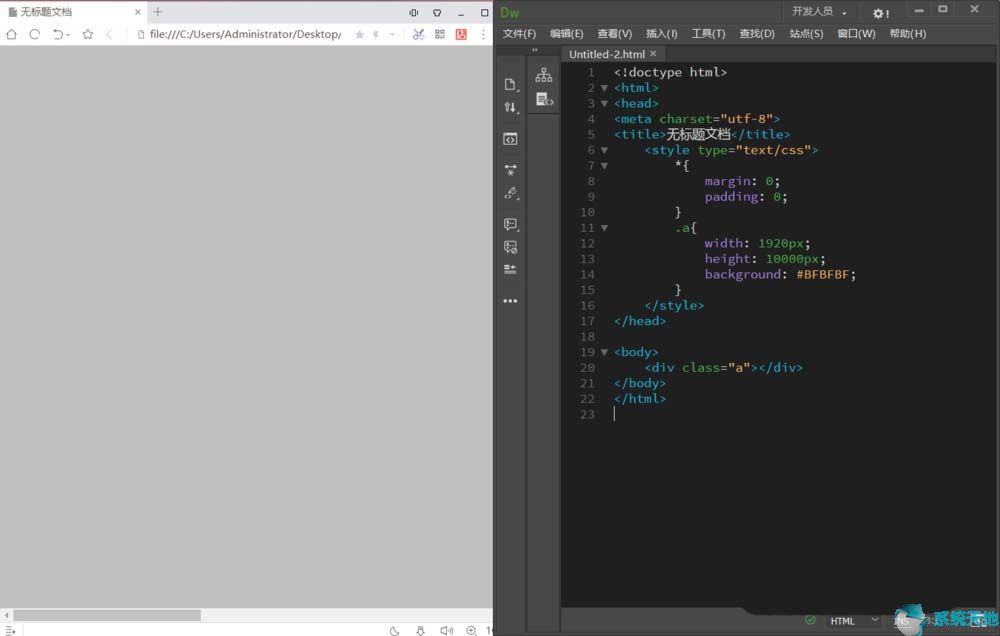1000x636 pixels.
Task: Click the browser Home icon
Action: [11, 34]
